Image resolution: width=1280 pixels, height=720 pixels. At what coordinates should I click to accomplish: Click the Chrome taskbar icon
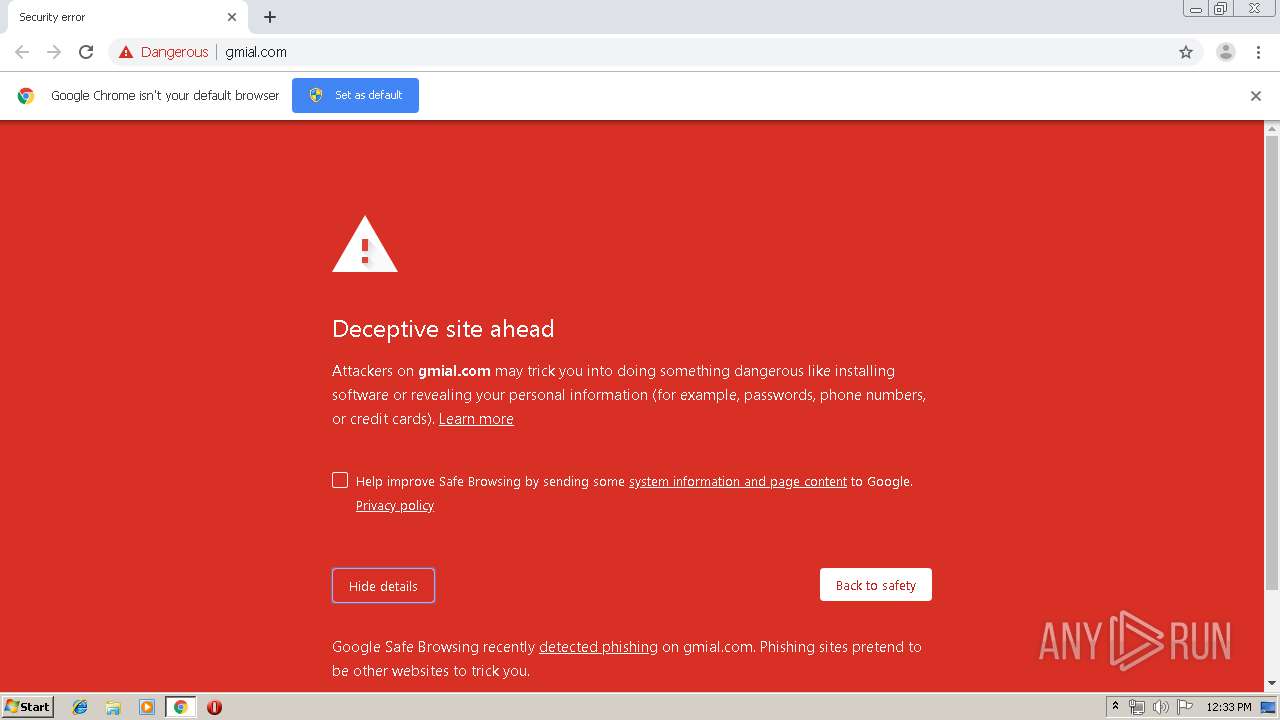181,707
